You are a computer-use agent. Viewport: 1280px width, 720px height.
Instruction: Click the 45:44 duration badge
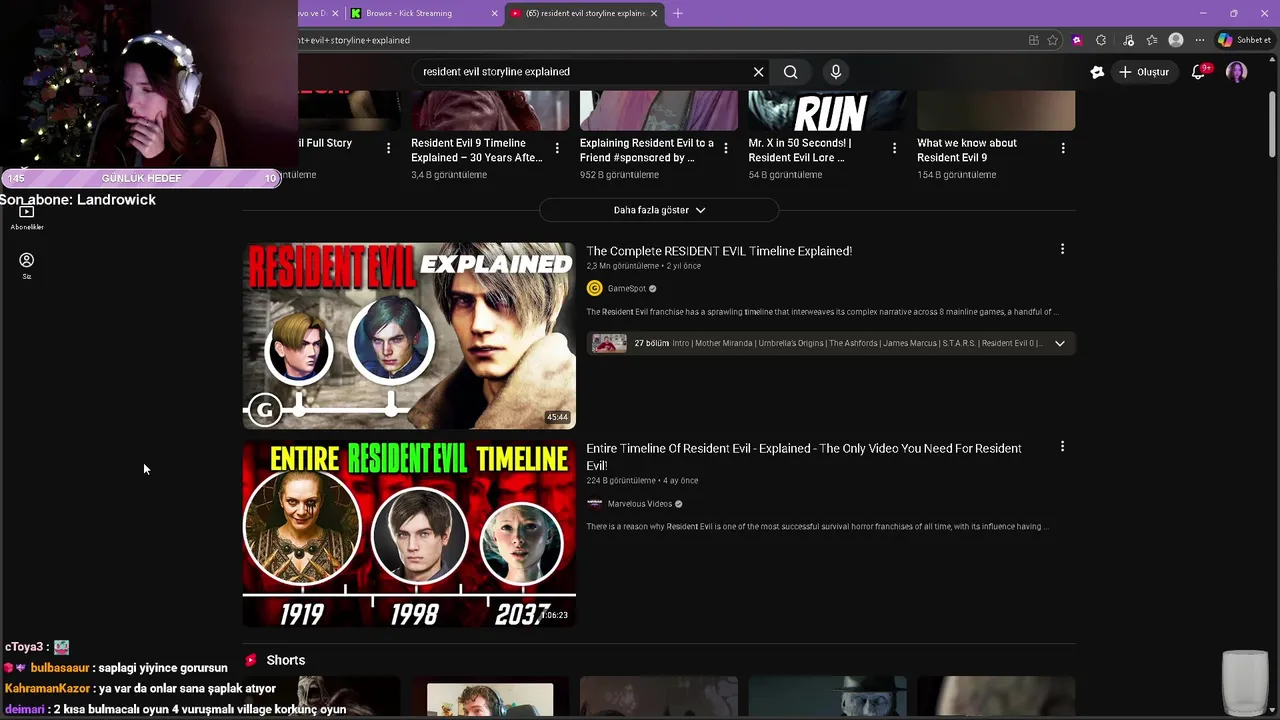(x=557, y=417)
